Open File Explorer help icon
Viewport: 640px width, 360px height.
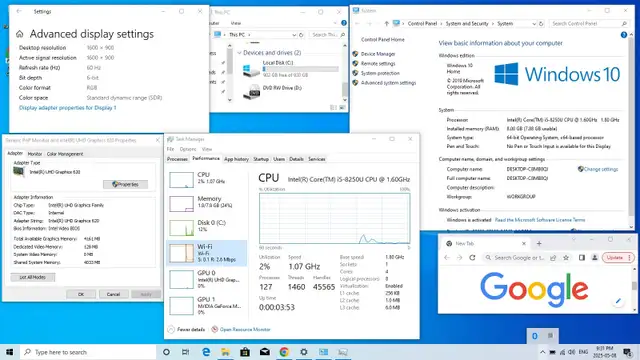pyautogui.click(x=344, y=23)
